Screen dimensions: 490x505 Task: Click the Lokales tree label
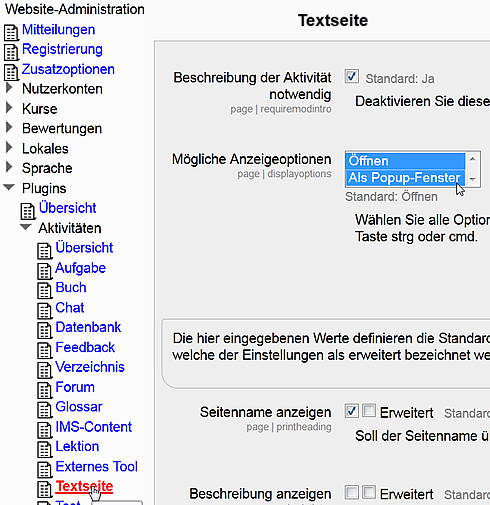click(x=45, y=149)
